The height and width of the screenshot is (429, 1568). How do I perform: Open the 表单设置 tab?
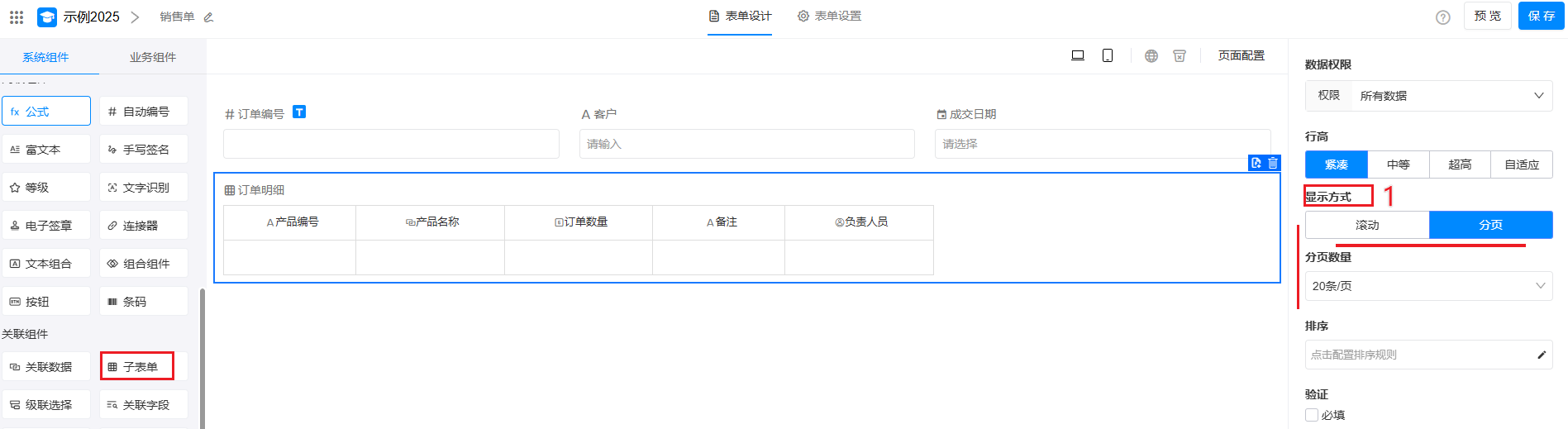[x=829, y=17]
